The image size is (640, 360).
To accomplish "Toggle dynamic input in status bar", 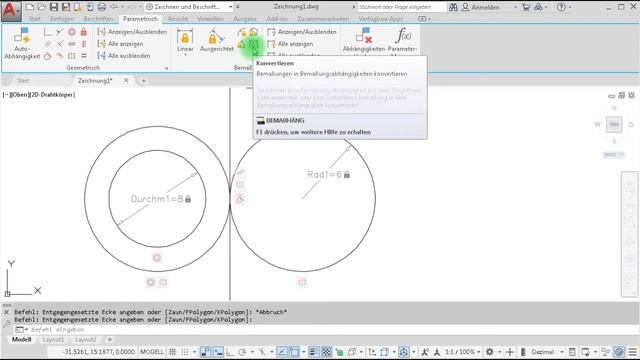I will [218, 352].
